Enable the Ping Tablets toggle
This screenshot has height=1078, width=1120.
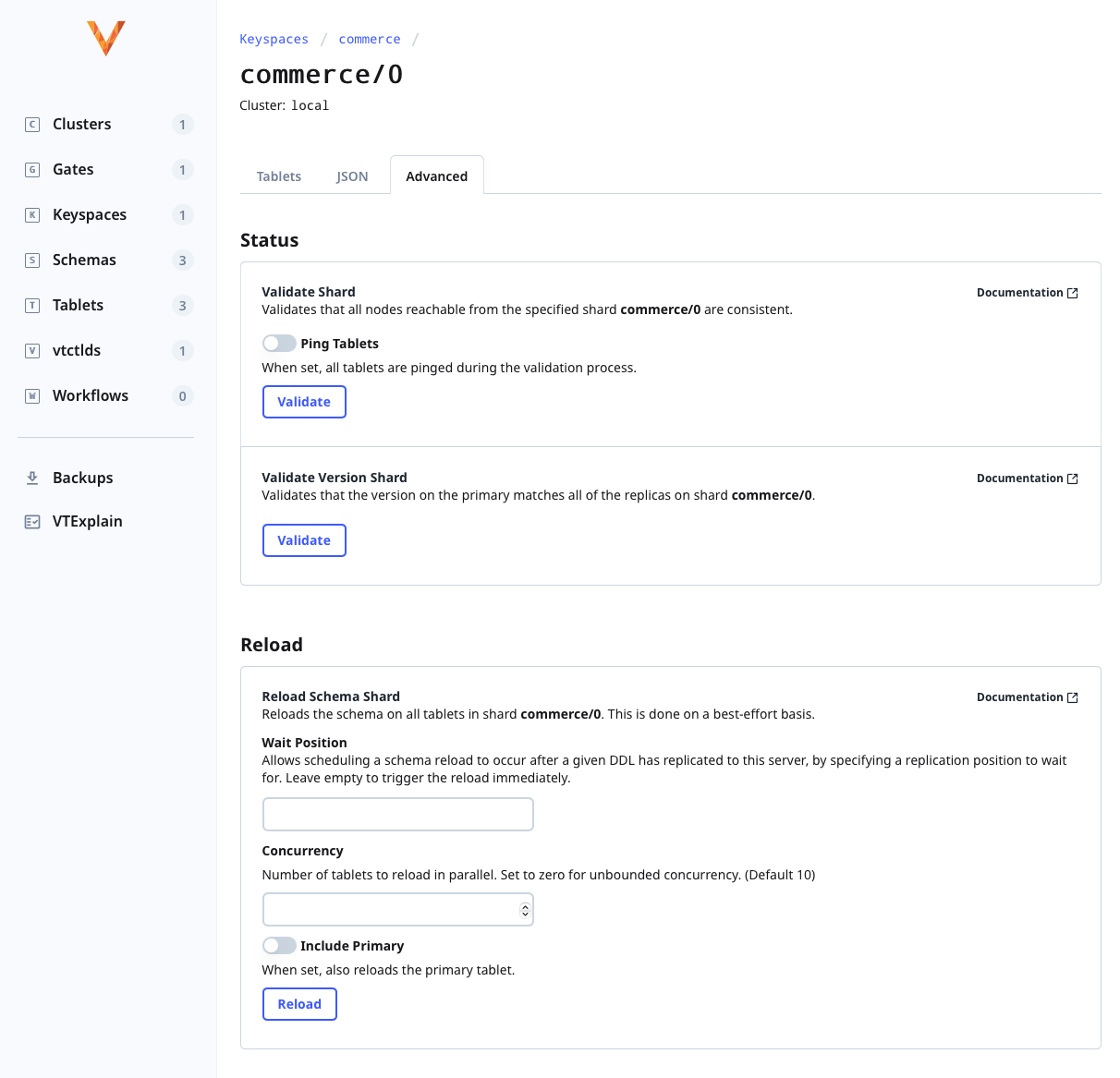[x=278, y=343]
